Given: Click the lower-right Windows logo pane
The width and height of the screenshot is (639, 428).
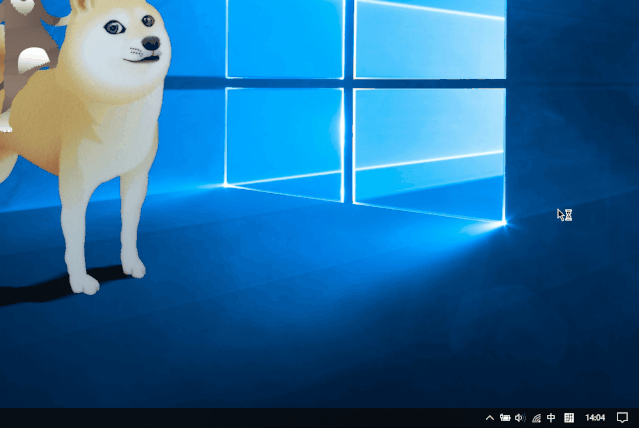Looking at the screenshot, I should pyautogui.click(x=430, y=150).
